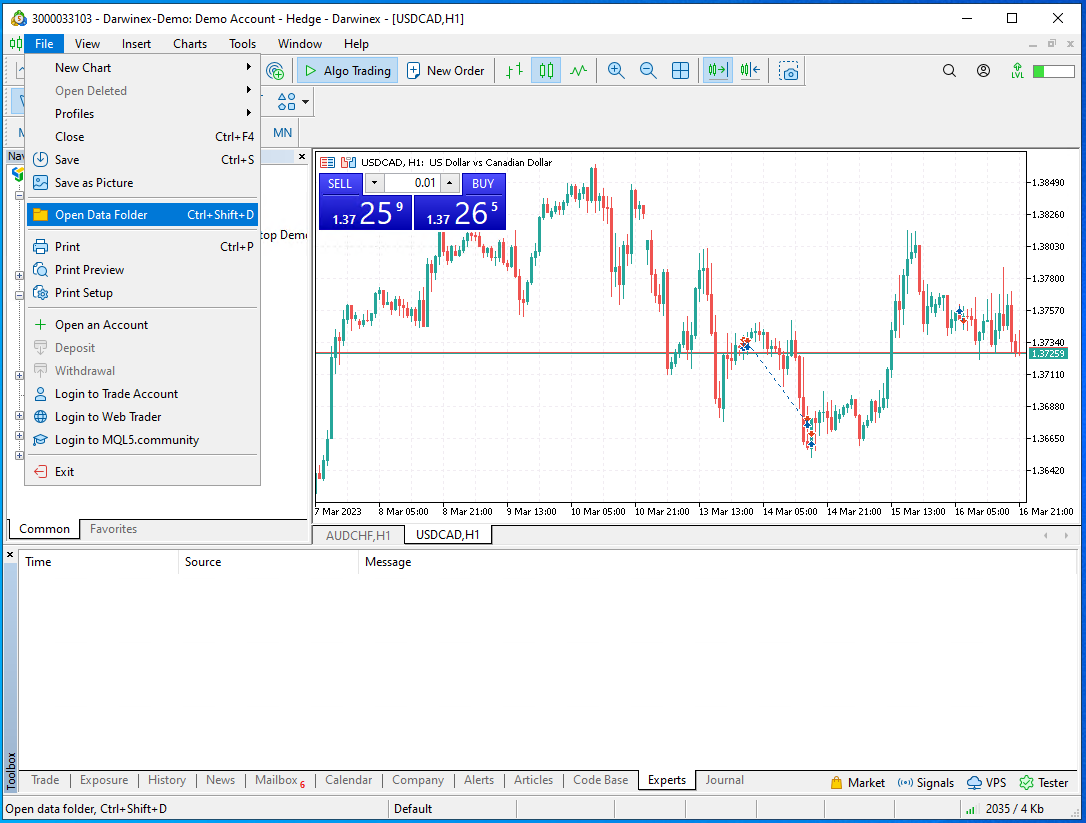Expand the Profiles submenu
This screenshot has height=823, width=1086.
pyautogui.click(x=143, y=114)
